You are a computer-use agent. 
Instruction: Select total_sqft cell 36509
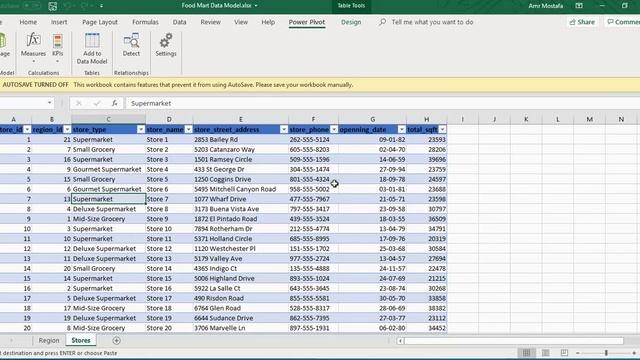pyautogui.click(x=427, y=219)
